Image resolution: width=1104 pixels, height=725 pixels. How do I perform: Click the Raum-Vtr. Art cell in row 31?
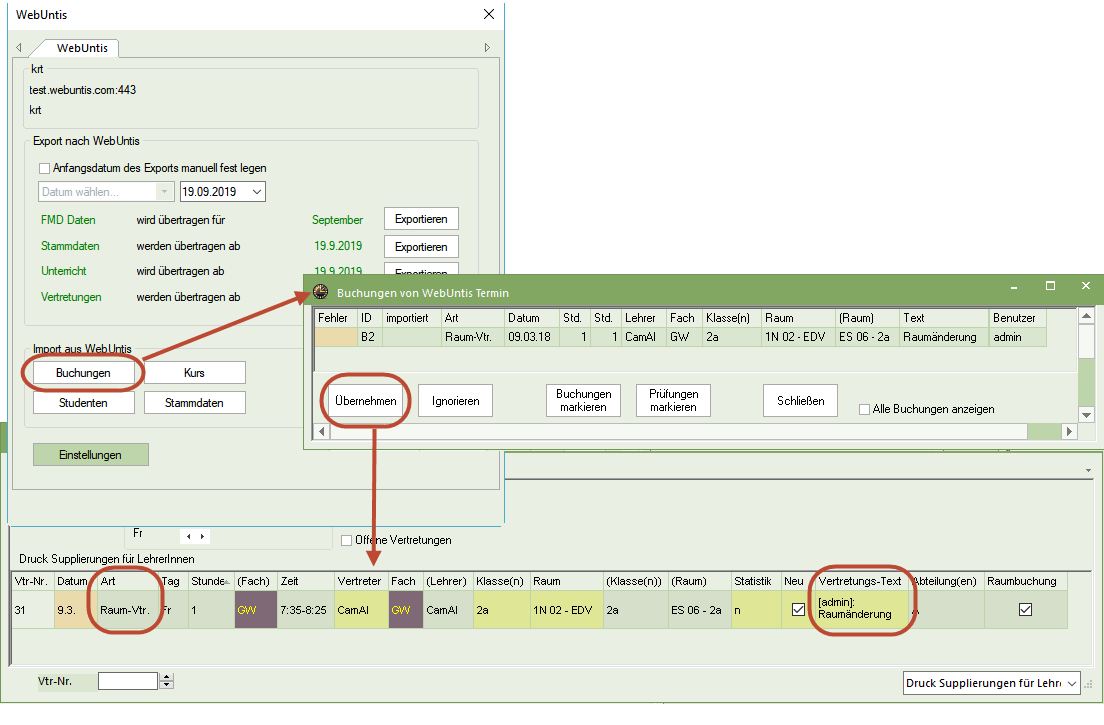(x=127, y=610)
